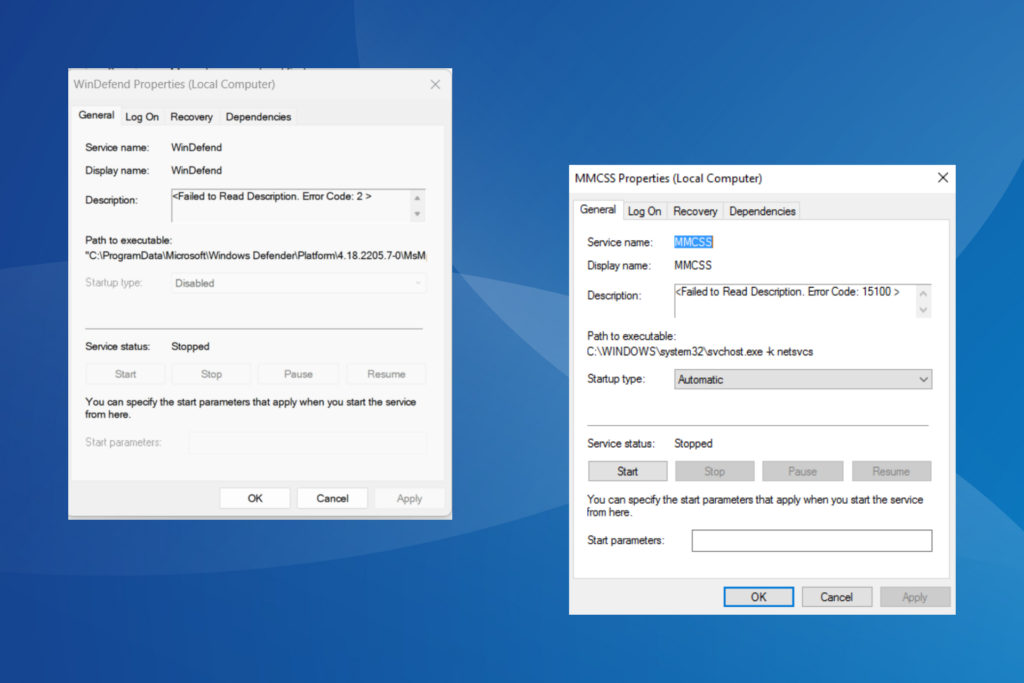Cancel the WinDefend Properties dialog
This screenshot has height=683, width=1024.
coord(332,498)
